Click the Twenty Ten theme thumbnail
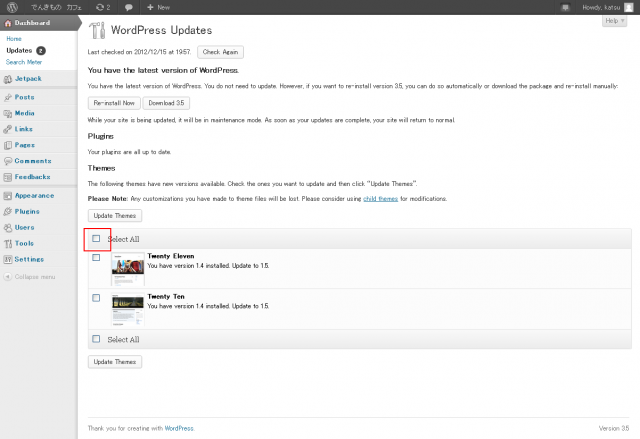The width and height of the screenshot is (640, 439). pyautogui.click(x=128, y=309)
